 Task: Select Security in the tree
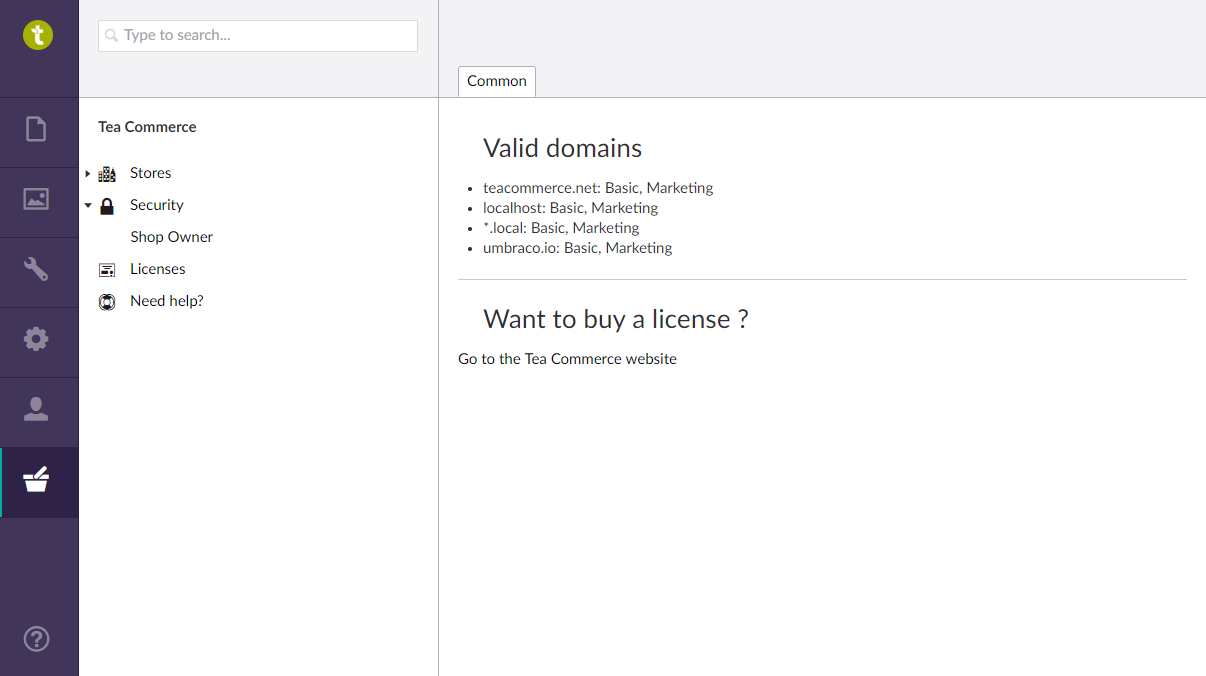click(x=157, y=205)
